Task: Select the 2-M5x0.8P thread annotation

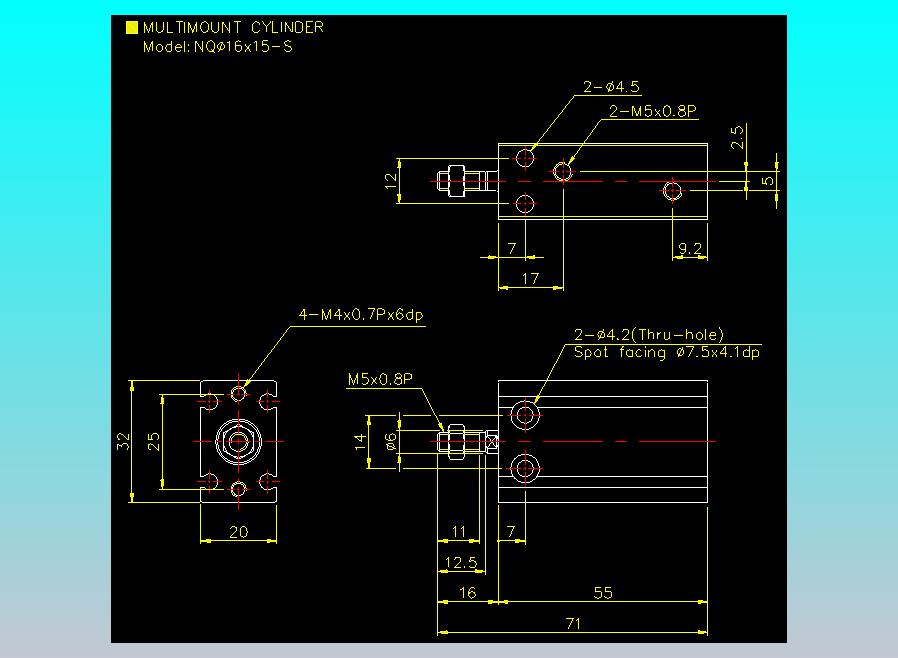Action: (653, 111)
